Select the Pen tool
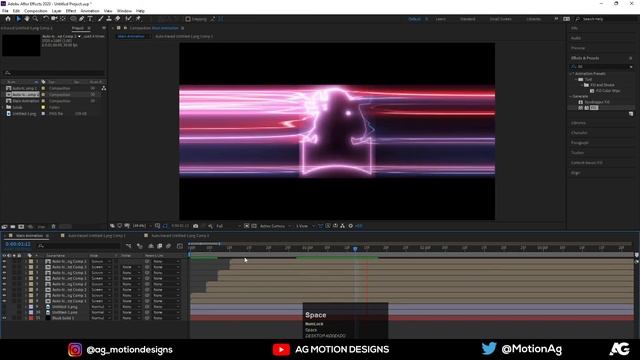 82,19
